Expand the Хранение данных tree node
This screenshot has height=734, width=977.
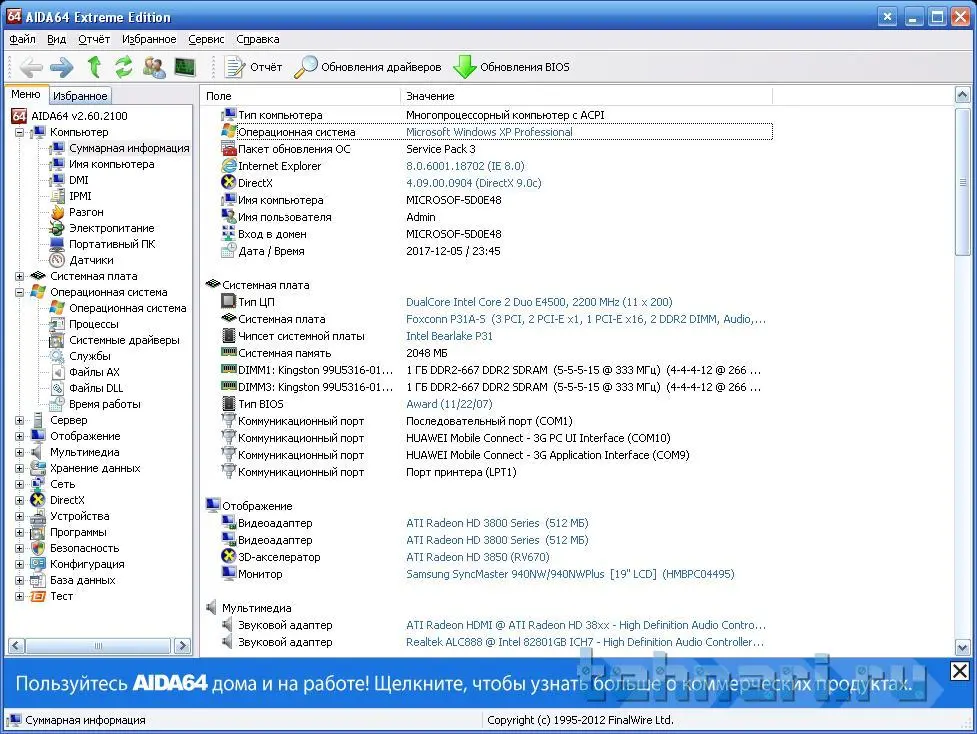tap(19, 469)
